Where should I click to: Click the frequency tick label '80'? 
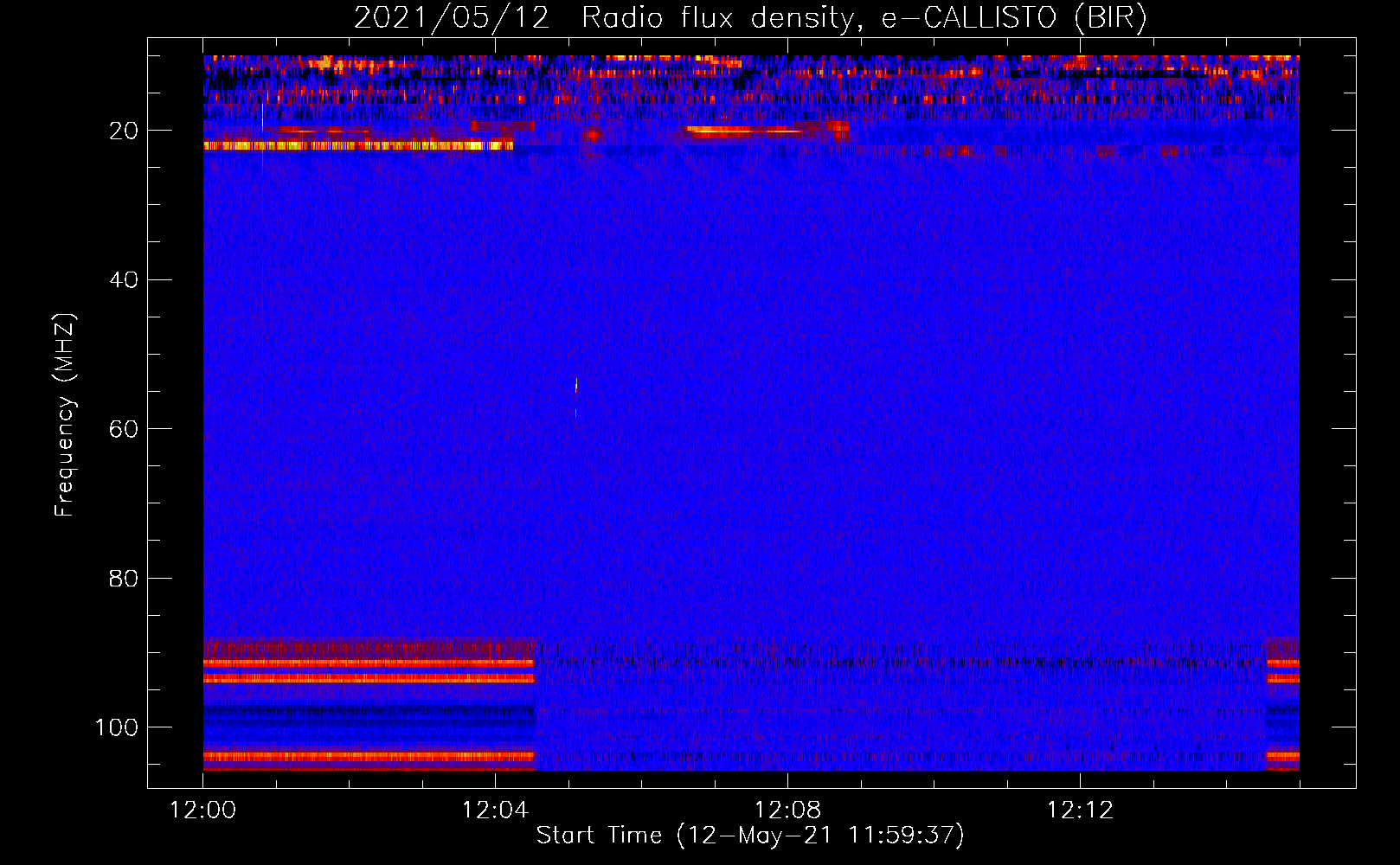pos(125,578)
